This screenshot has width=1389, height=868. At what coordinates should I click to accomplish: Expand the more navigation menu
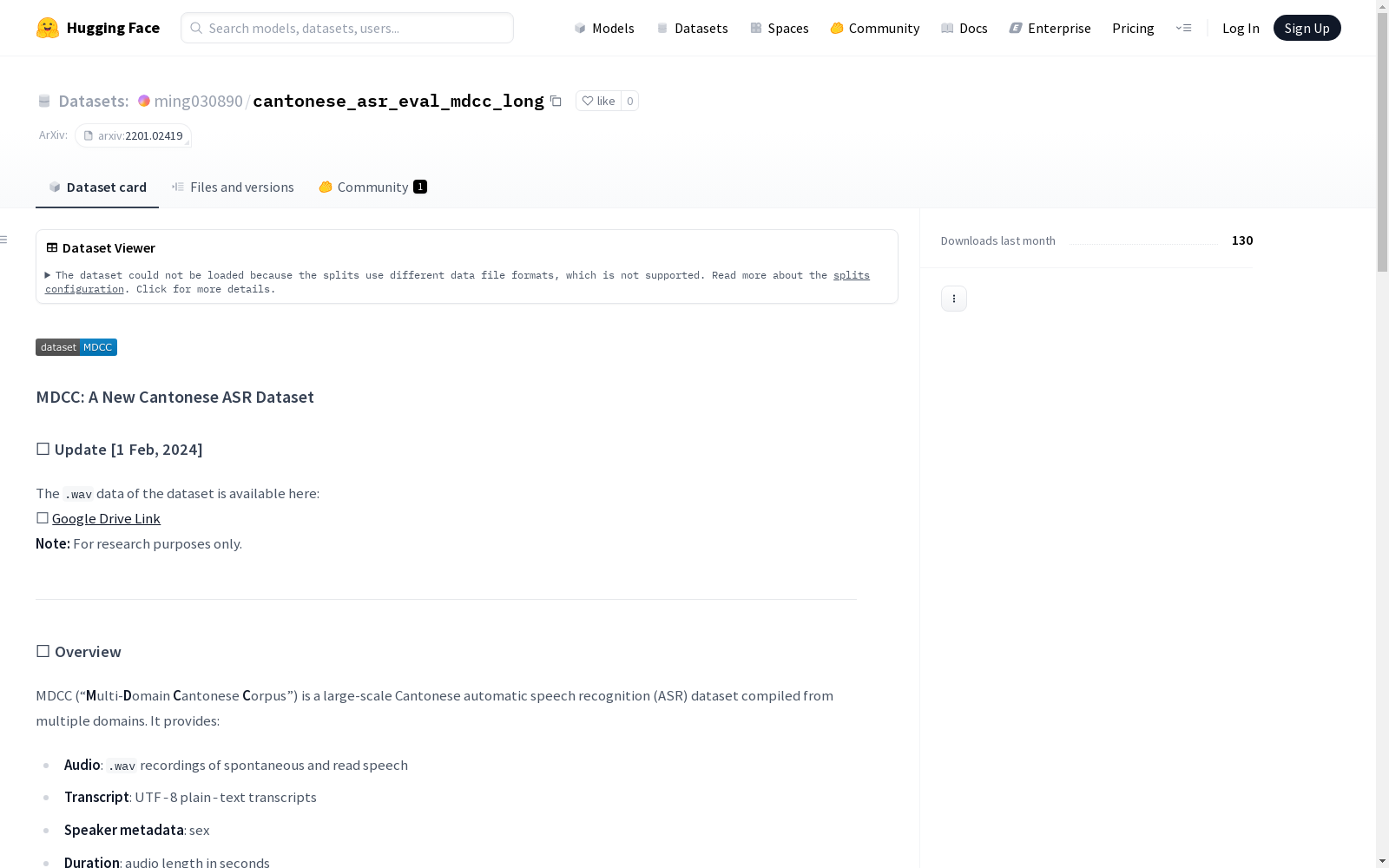coord(1183,28)
